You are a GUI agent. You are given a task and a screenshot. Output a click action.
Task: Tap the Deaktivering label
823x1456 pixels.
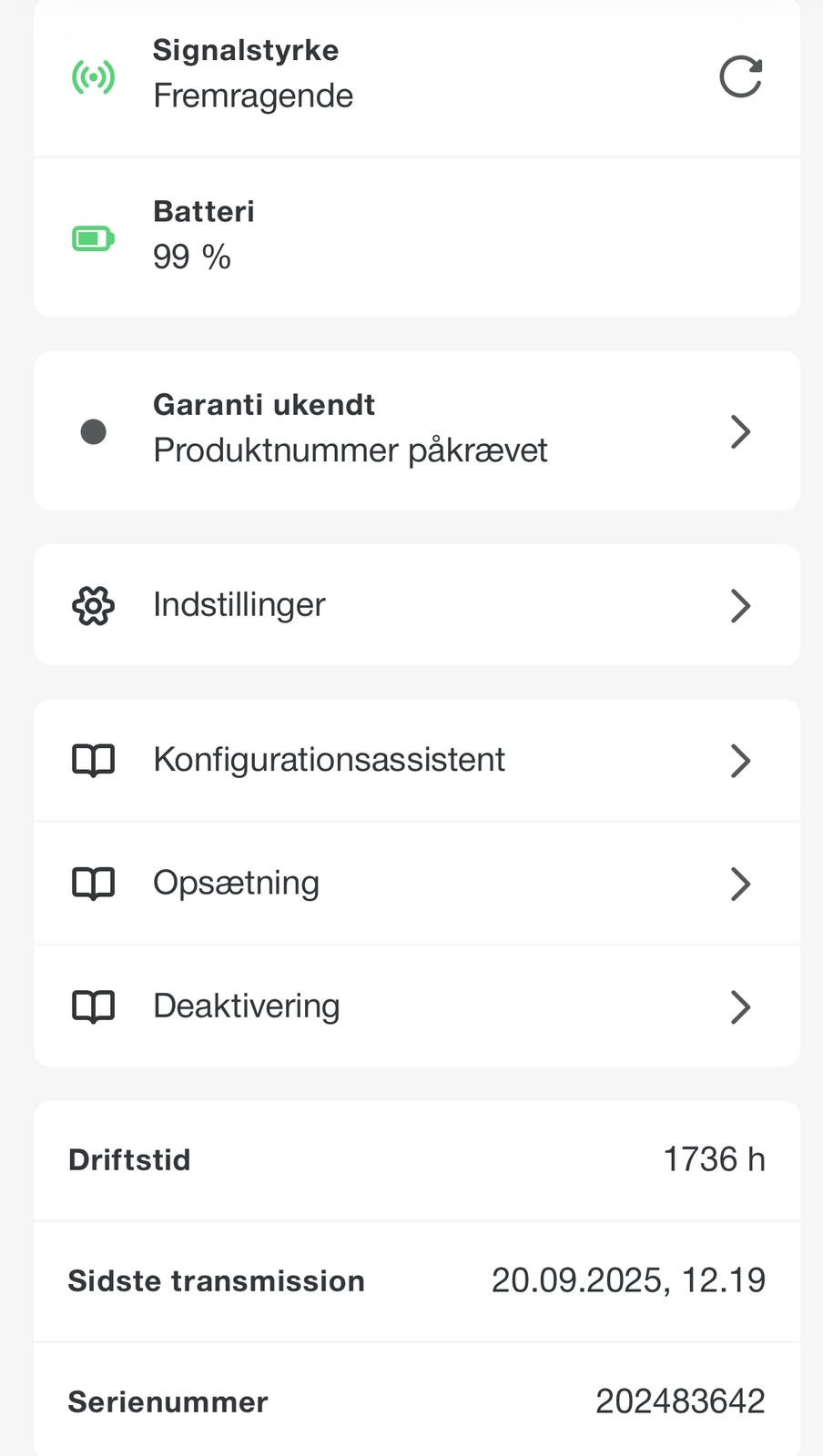click(x=246, y=1006)
